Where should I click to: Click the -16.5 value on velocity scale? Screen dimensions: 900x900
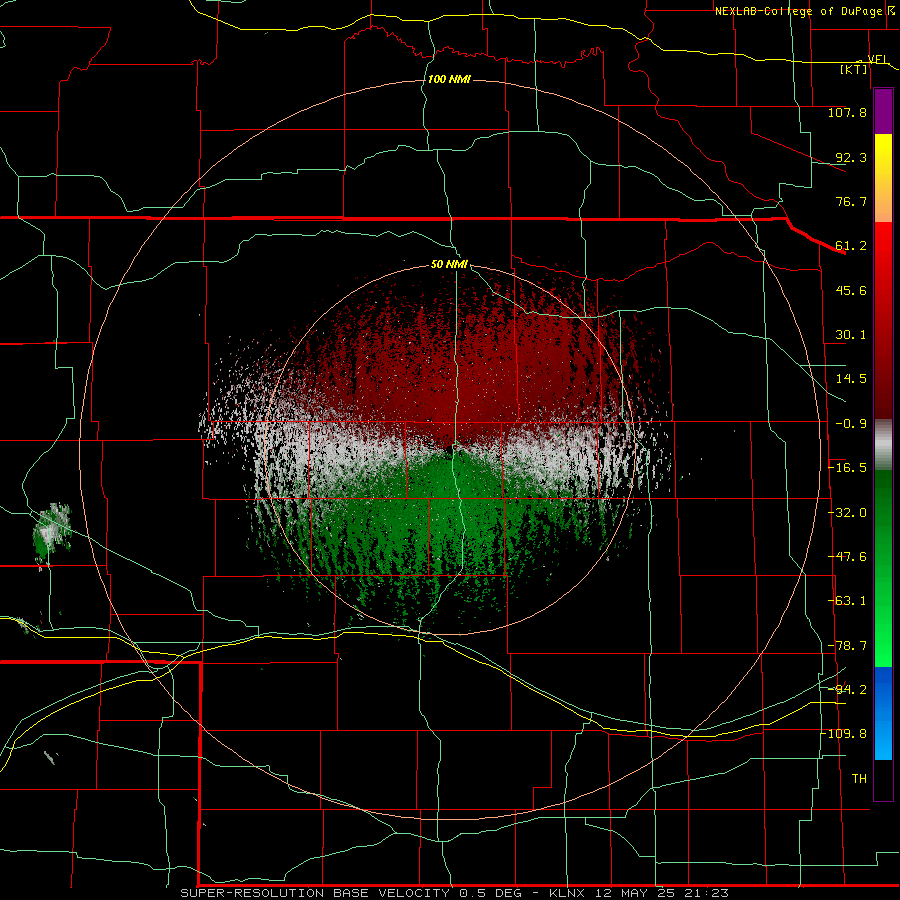pos(847,468)
